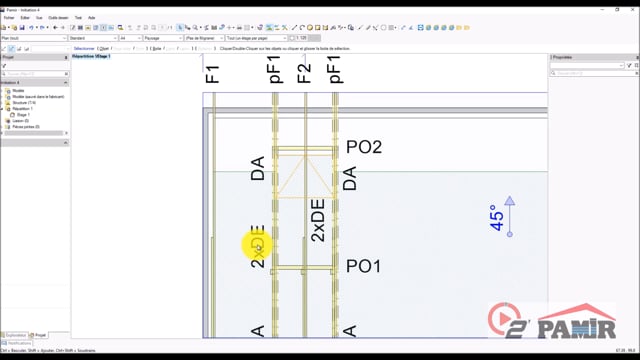
Task: Click the first blue globe icon
Action: pyautogui.click(x=428, y=28)
